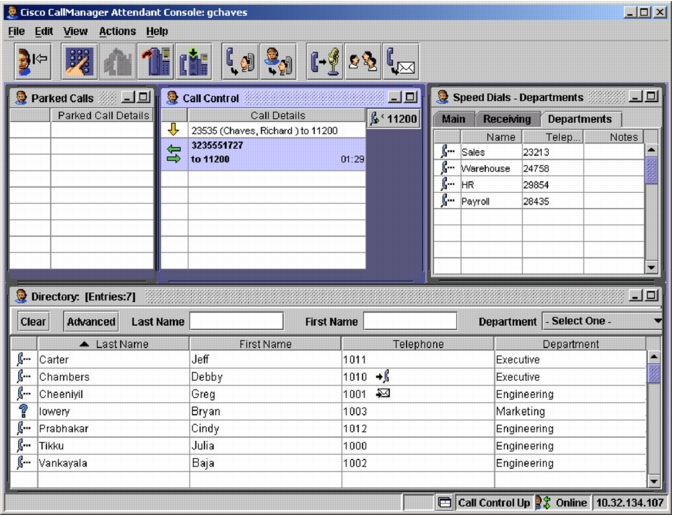Image resolution: width=675 pixels, height=517 pixels.
Task: Click the Clear button in Directory
Action: click(x=33, y=322)
